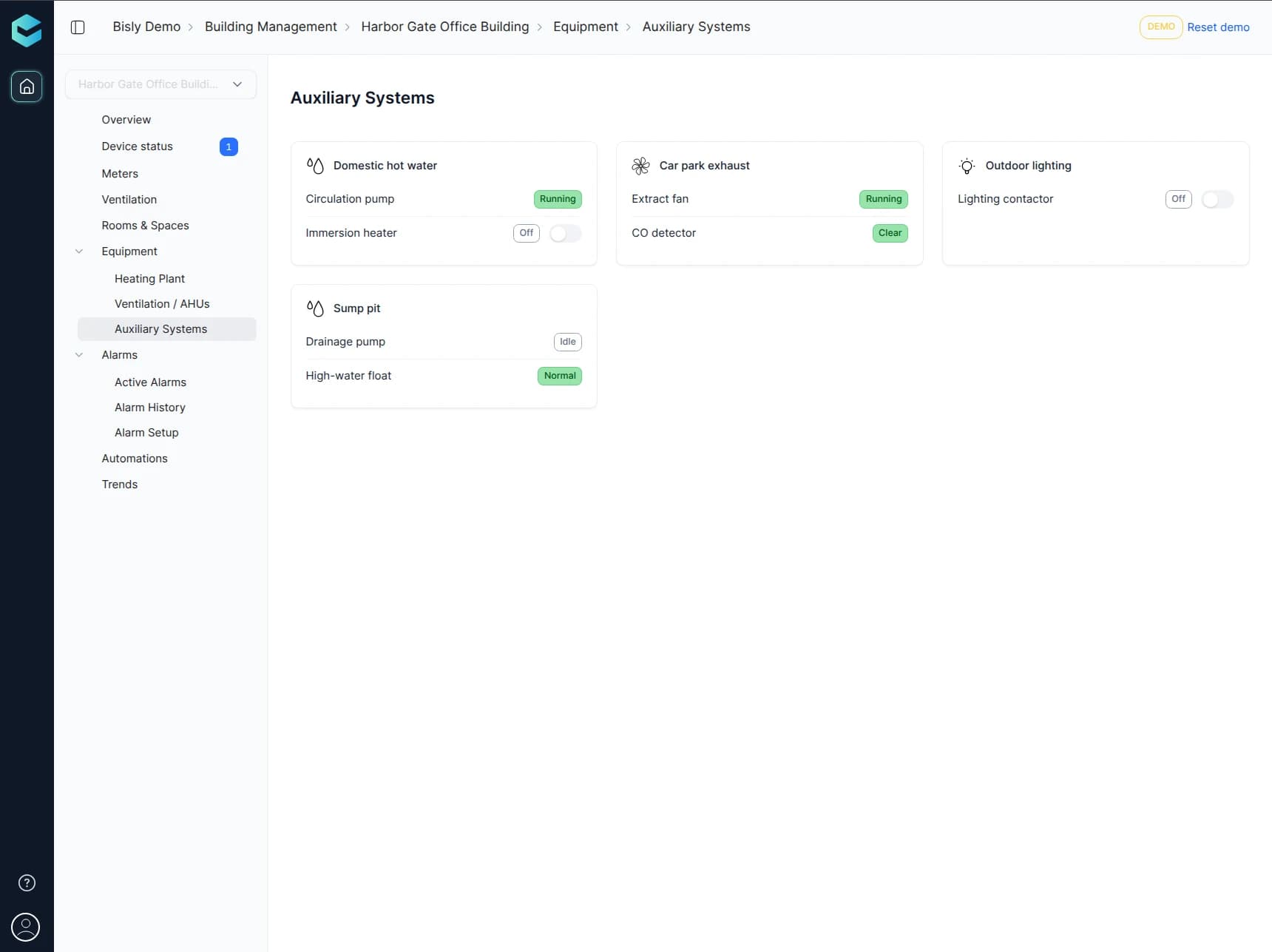
Task: Click Building Management breadcrumb
Action: coord(271,27)
